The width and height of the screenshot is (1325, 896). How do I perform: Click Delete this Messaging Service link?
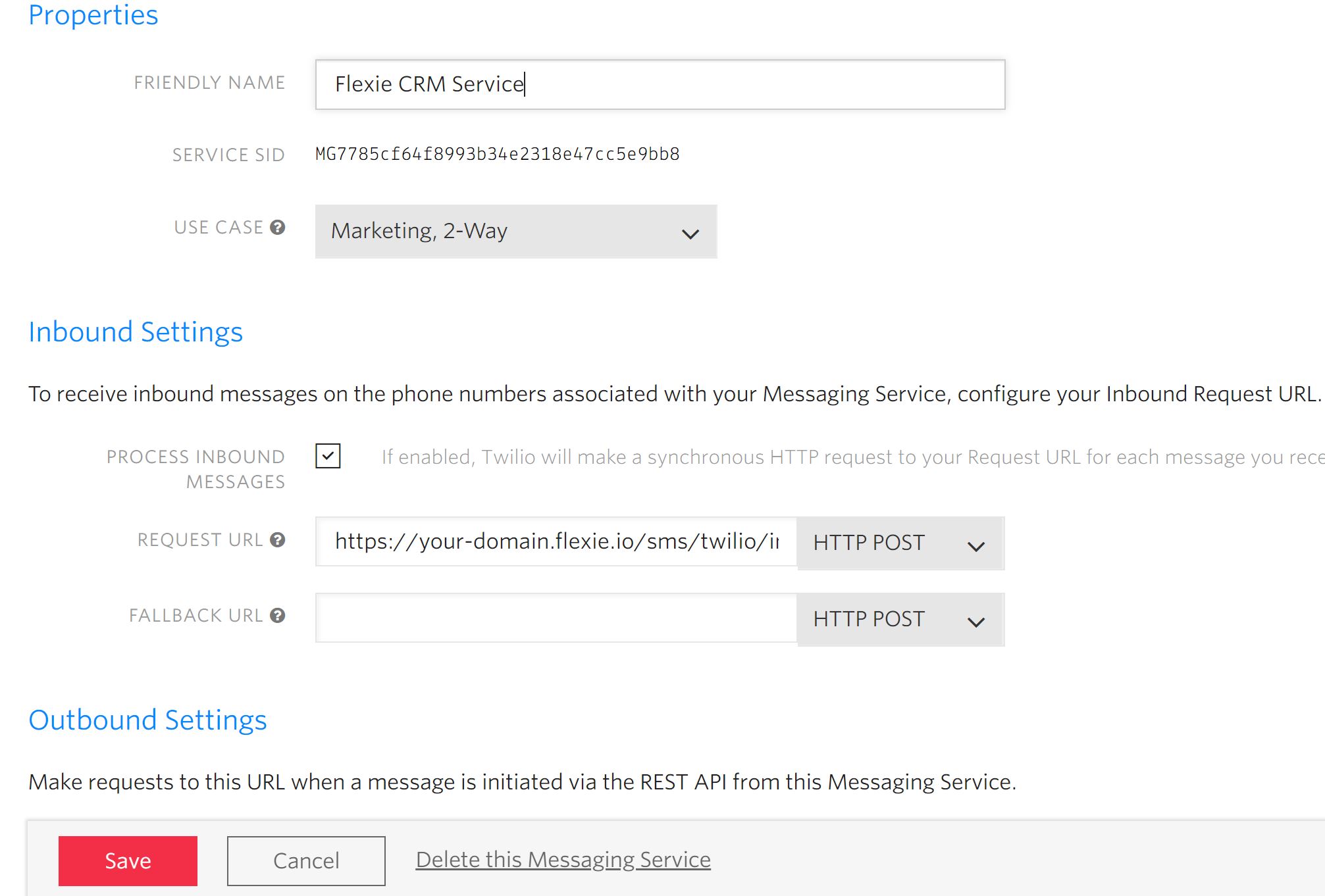pyautogui.click(x=563, y=860)
